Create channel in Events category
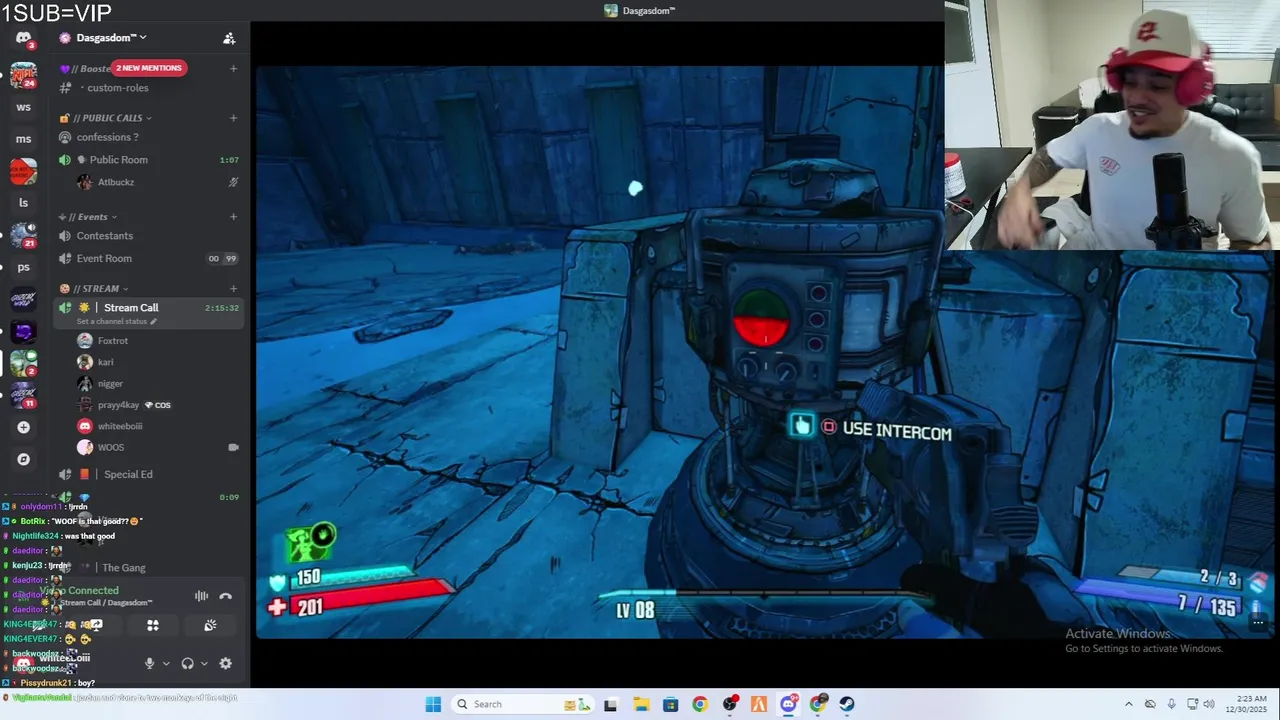1280x720 pixels. [x=233, y=217]
